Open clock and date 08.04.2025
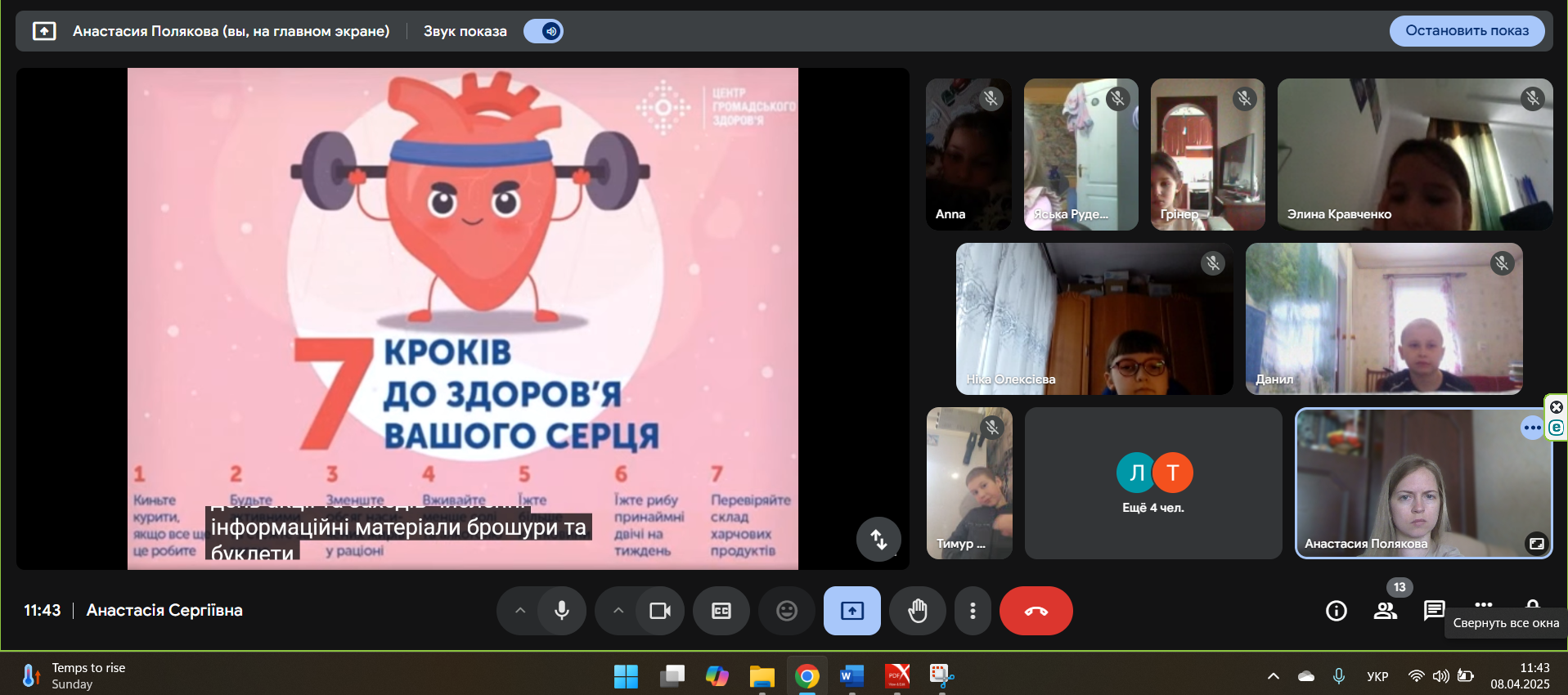Viewport: 1568px width, 695px height. (1520, 676)
